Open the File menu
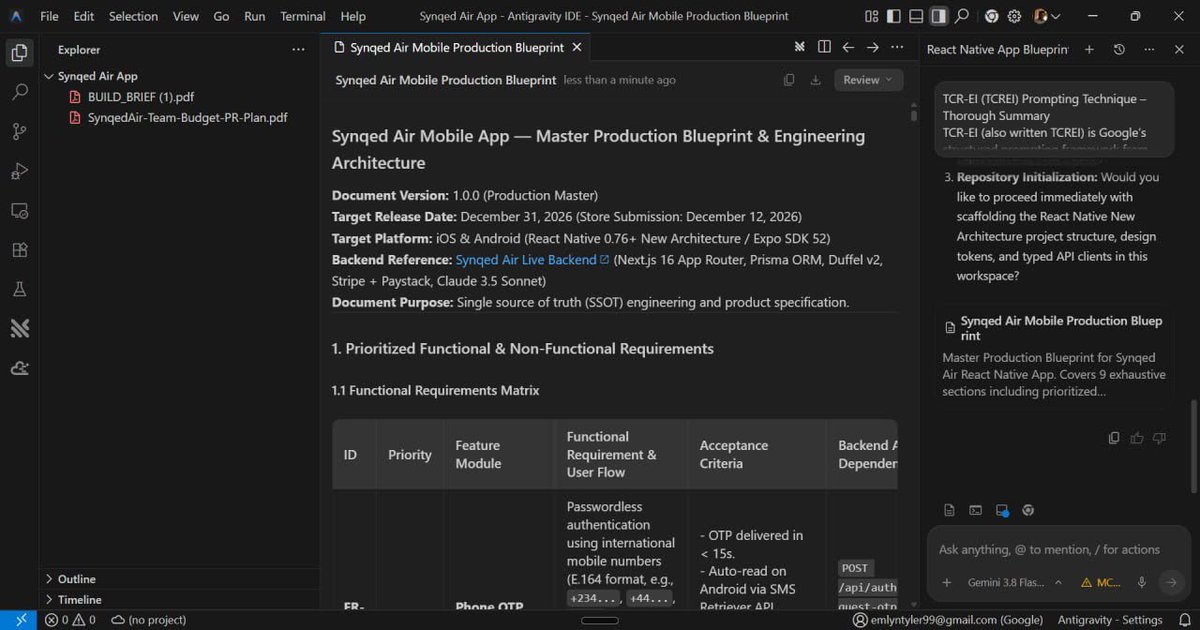The width and height of the screenshot is (1200, 630). click(x=49, y=16)
